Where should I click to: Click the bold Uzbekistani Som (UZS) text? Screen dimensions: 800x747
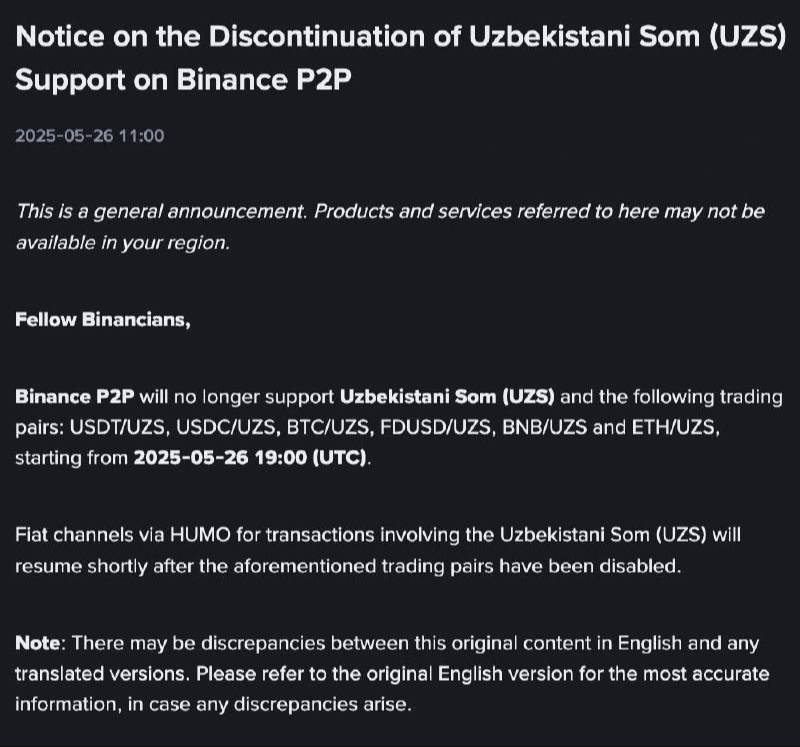tap(447, 396)
